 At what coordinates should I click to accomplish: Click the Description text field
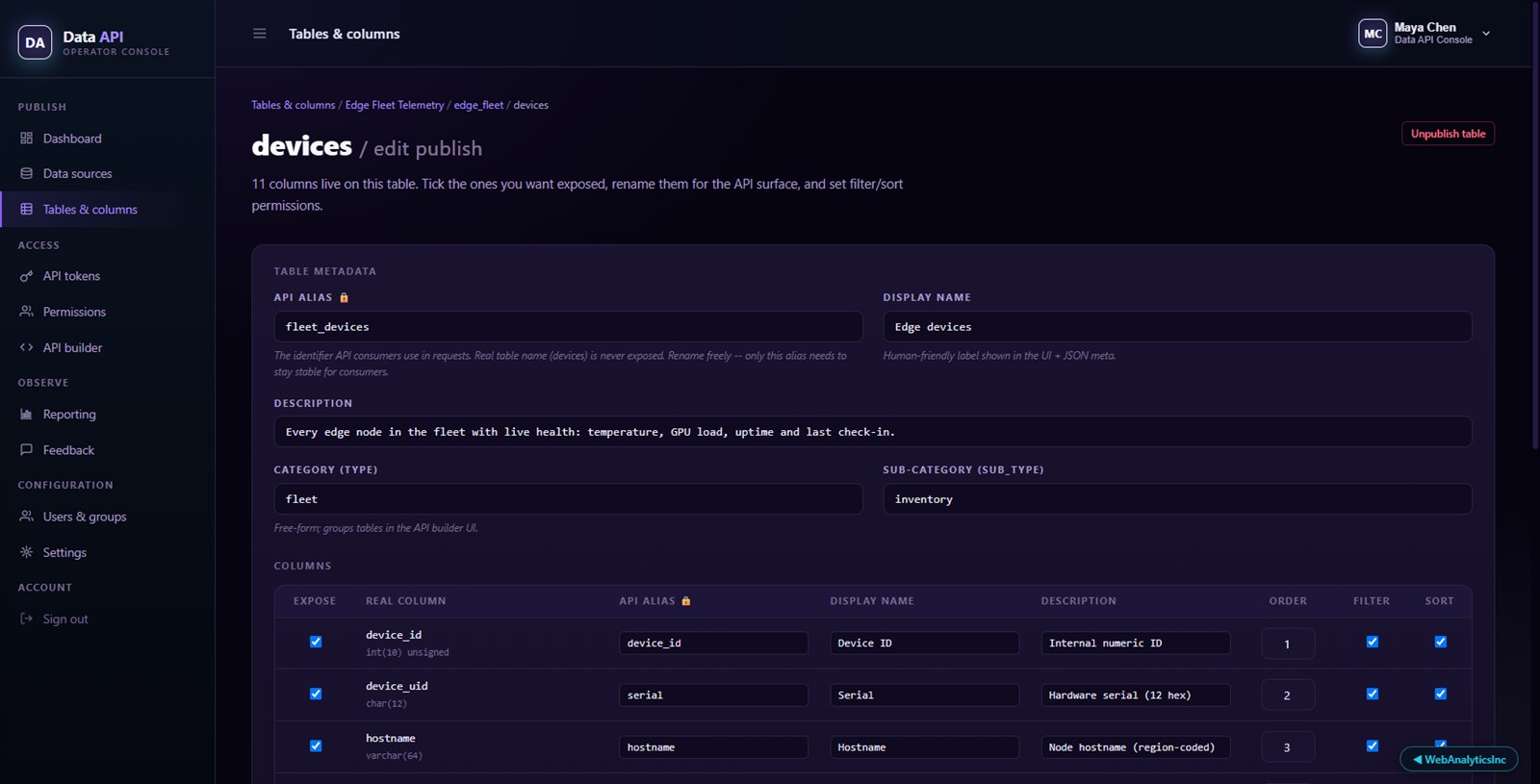pyautogui.click(x=873, y=432)
